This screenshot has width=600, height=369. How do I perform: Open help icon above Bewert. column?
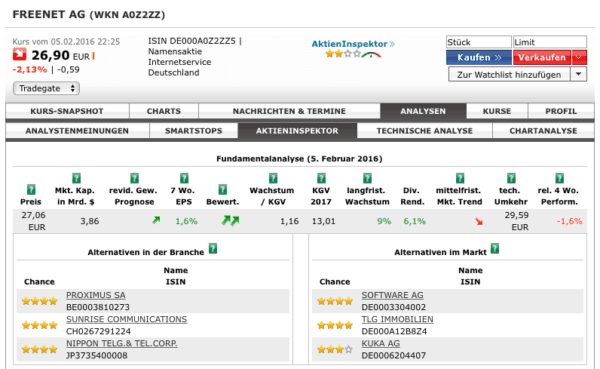[222, 189]
